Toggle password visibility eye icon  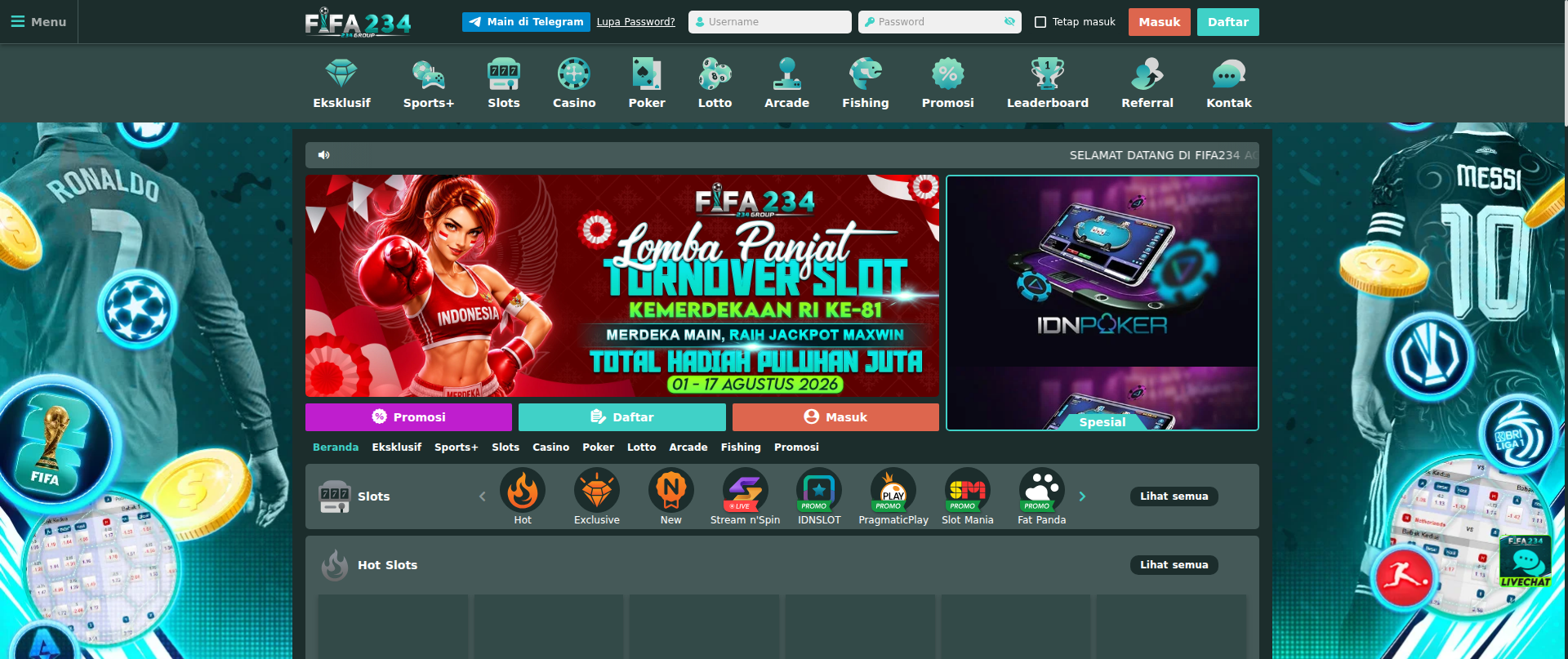[x=1009, y=22]
